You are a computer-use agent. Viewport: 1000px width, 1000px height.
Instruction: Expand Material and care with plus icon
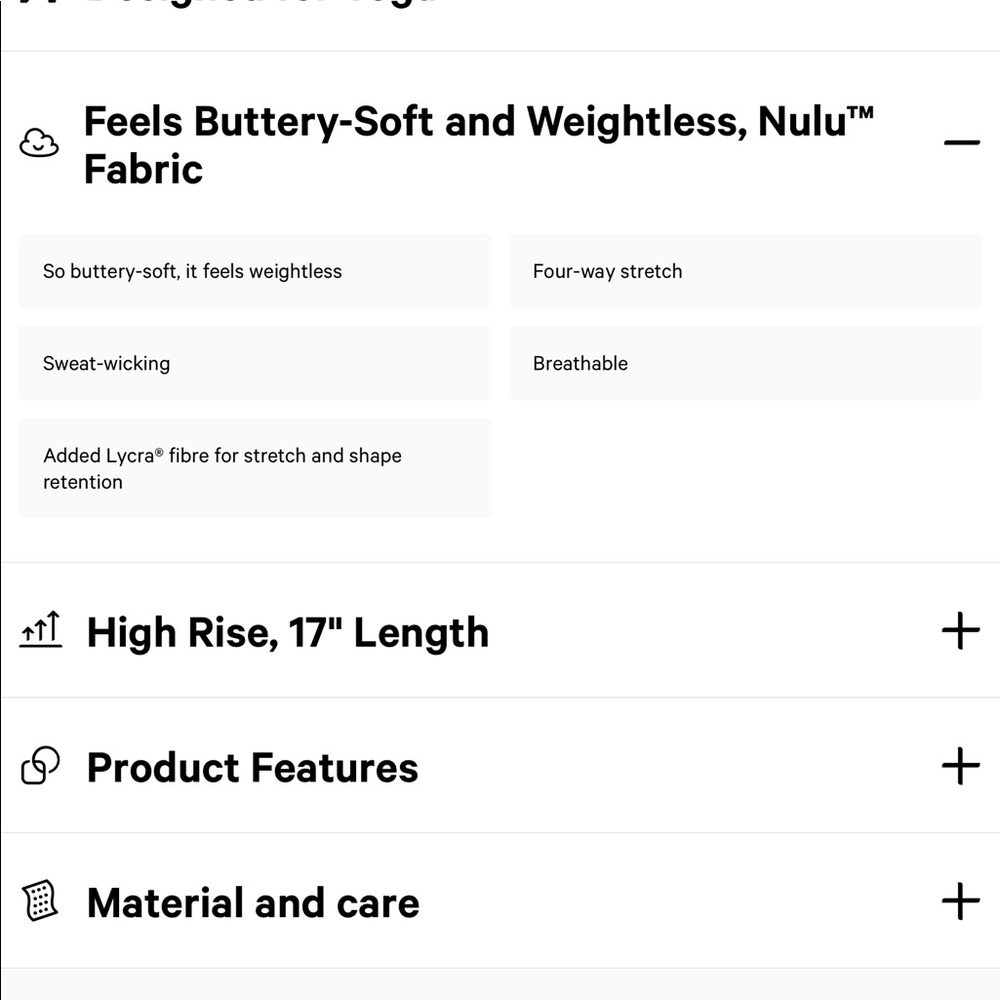pos(960,901)
